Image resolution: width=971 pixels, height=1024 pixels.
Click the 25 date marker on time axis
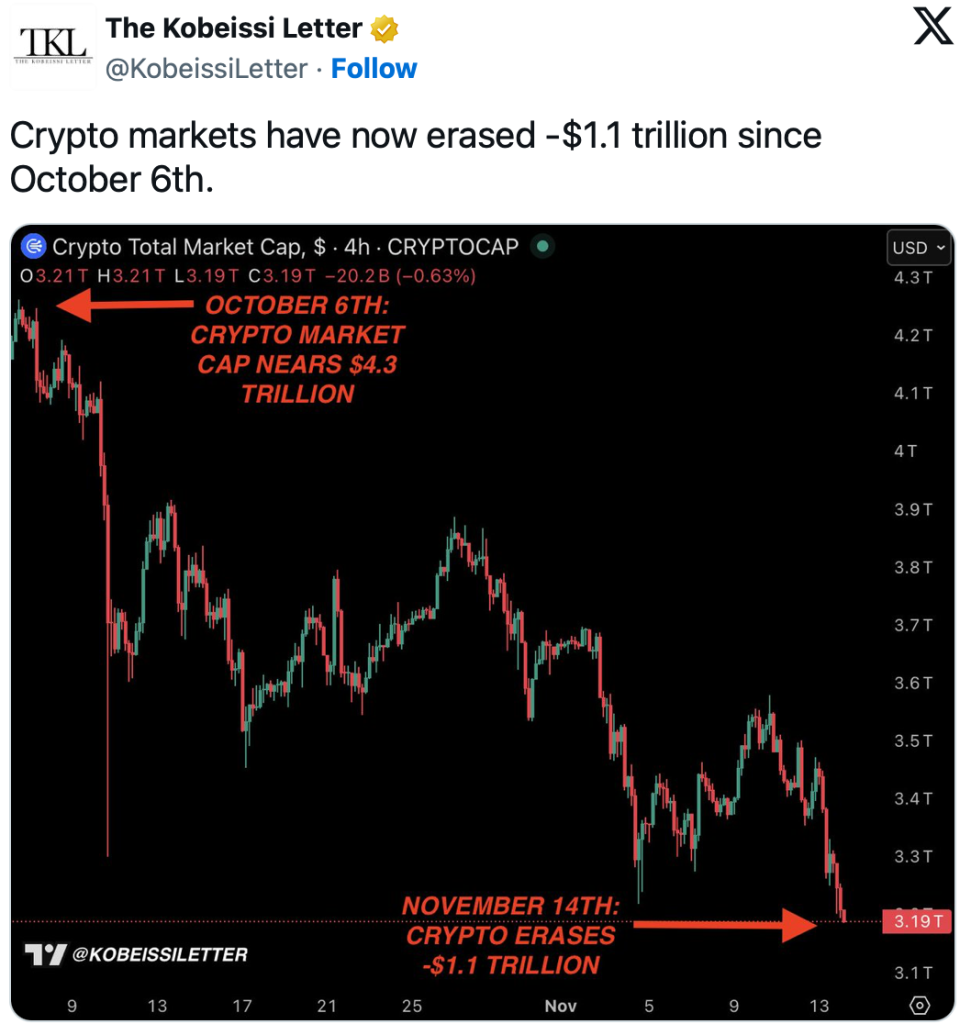pos(412,1004)
